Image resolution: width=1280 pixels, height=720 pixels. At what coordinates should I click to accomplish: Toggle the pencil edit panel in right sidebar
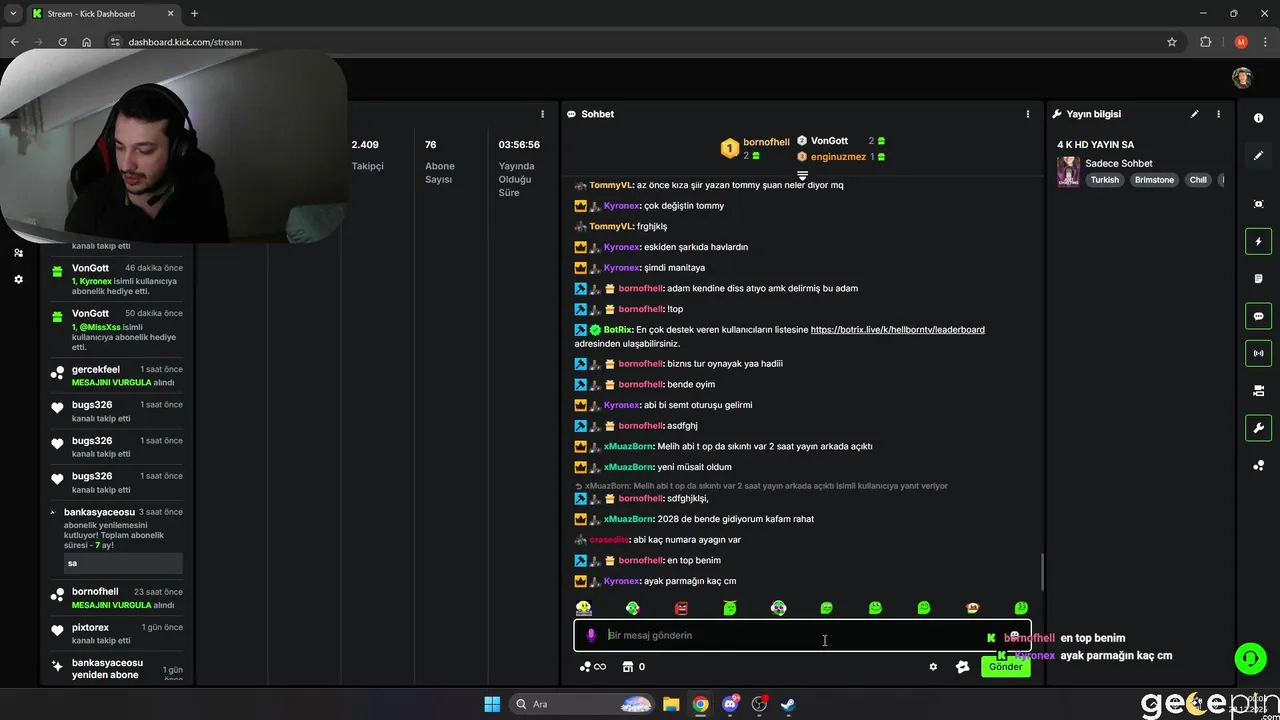pos(1258,155)
